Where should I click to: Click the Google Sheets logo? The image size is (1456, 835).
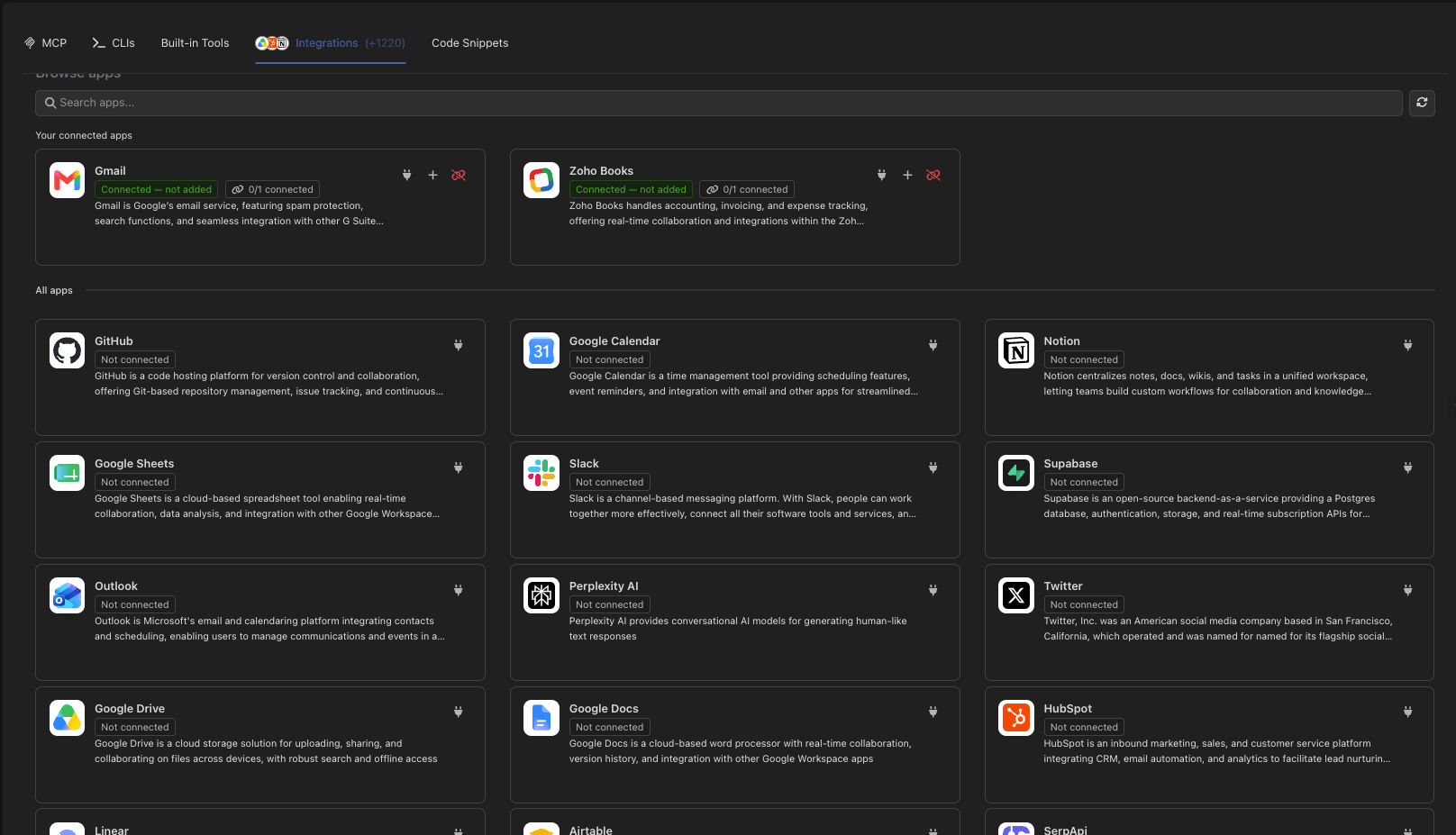click(x=68, y=473)
